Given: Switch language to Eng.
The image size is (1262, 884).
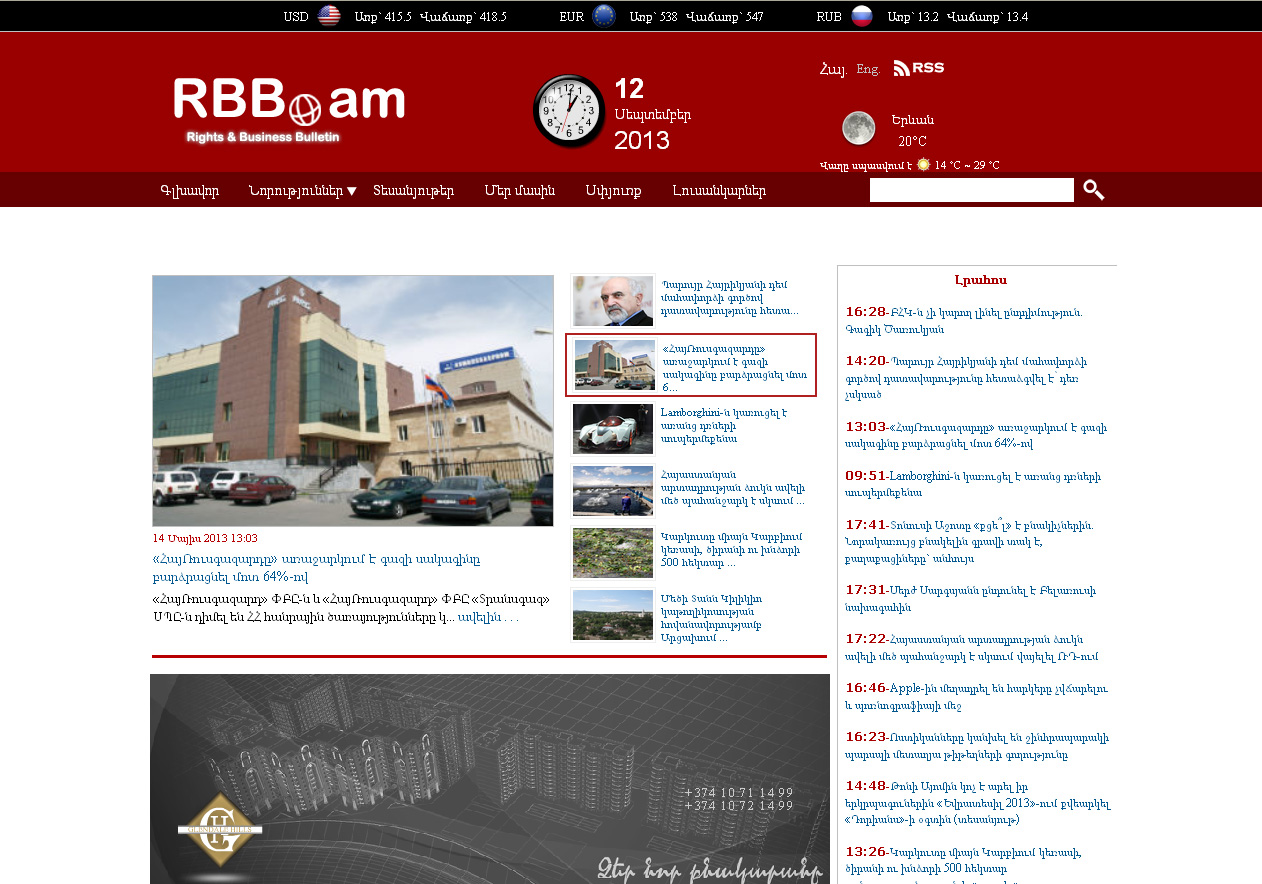Looking at the screenshot, I should coord(868,69).
